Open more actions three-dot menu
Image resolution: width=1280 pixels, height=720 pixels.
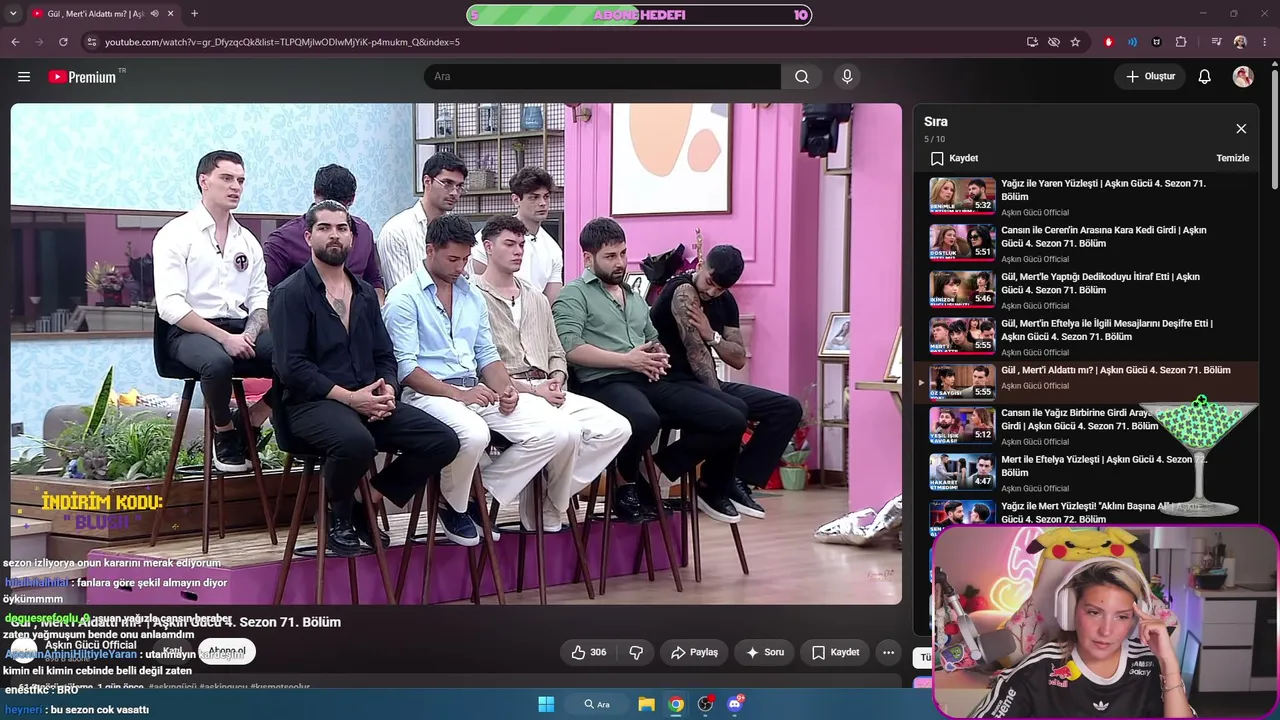(x=888, y=652)
